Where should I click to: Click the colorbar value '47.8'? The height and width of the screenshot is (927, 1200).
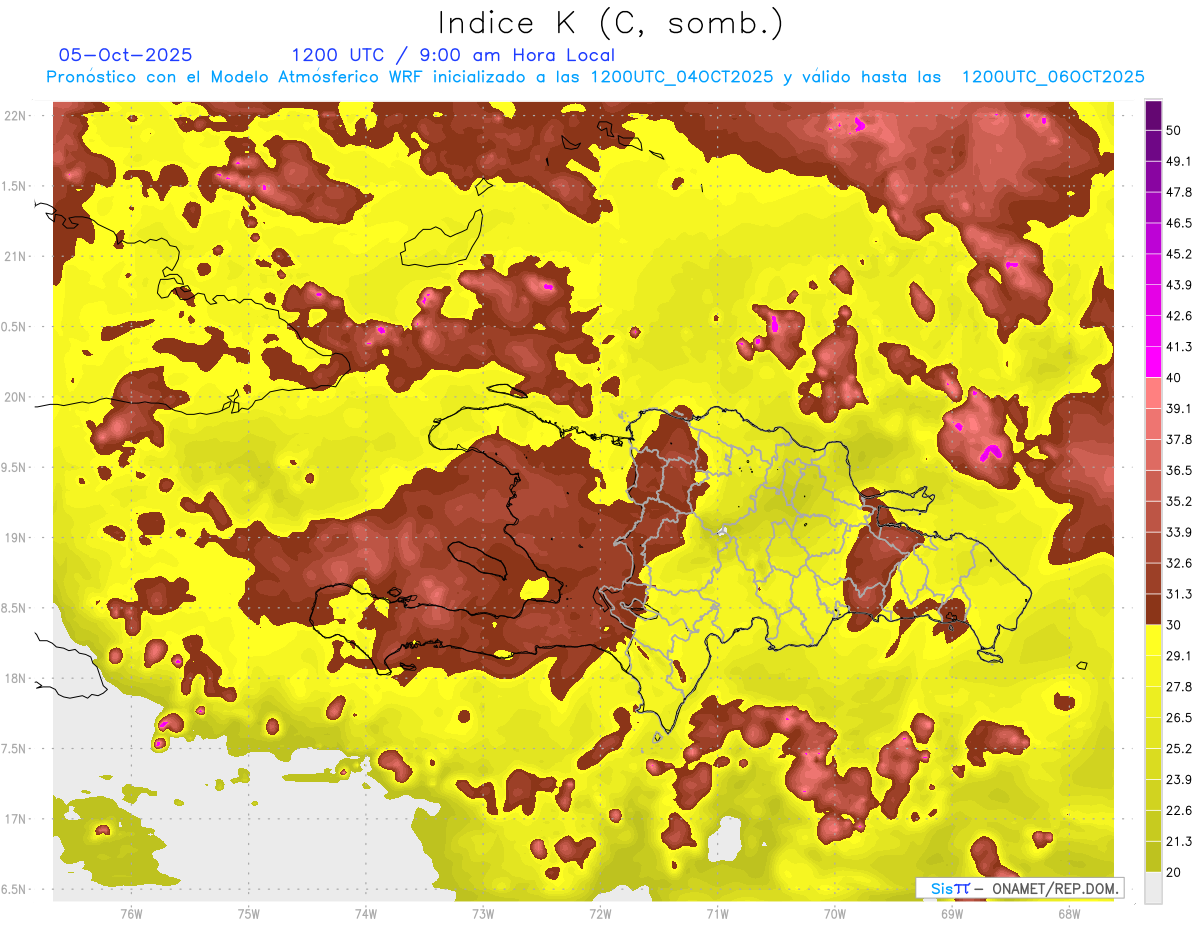[1178, 192]
